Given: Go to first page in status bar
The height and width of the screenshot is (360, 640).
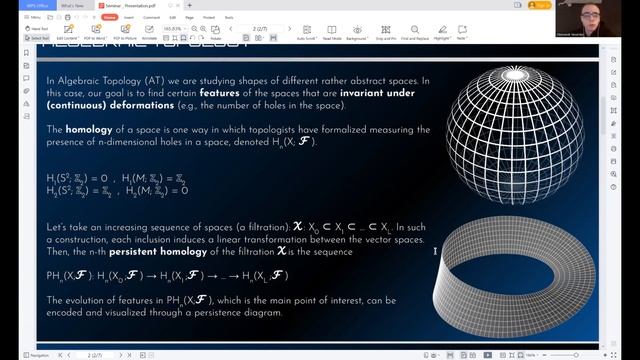Looking at the screenshot, I should click(x=60, y=355).
